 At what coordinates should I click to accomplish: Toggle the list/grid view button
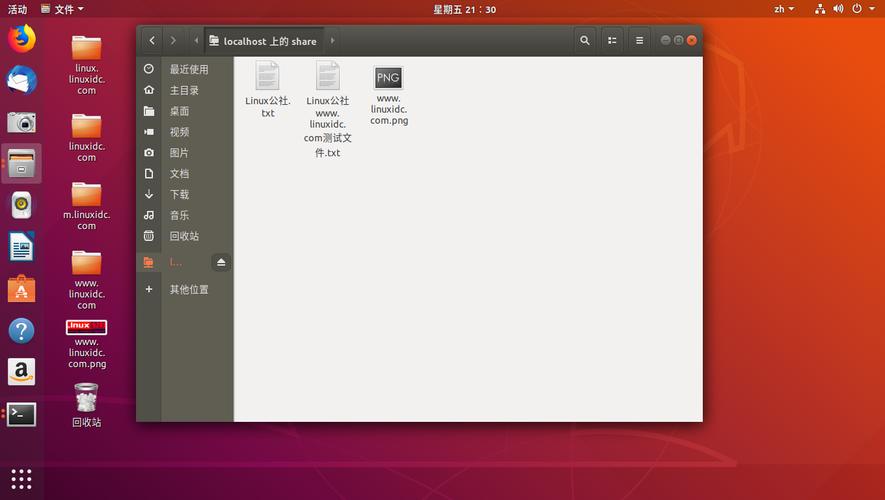coord(612,41)
